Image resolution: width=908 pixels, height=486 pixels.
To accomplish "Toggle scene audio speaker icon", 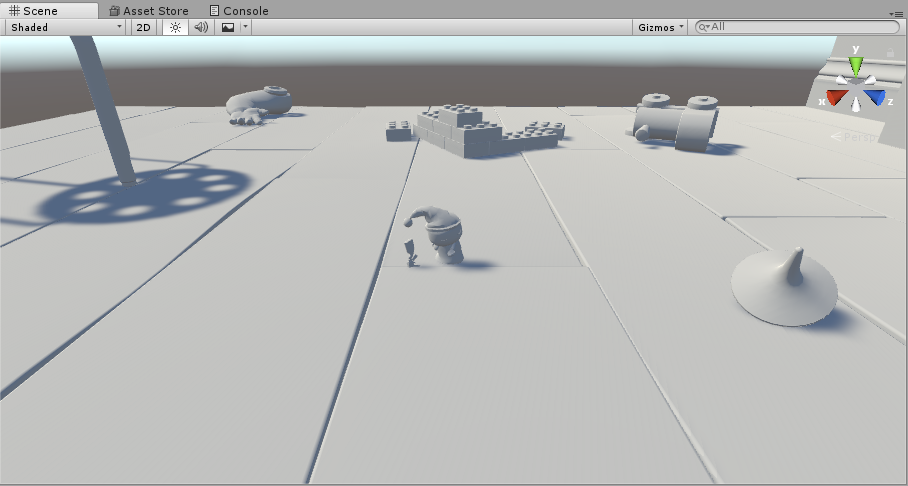I will tap(201, 27).
